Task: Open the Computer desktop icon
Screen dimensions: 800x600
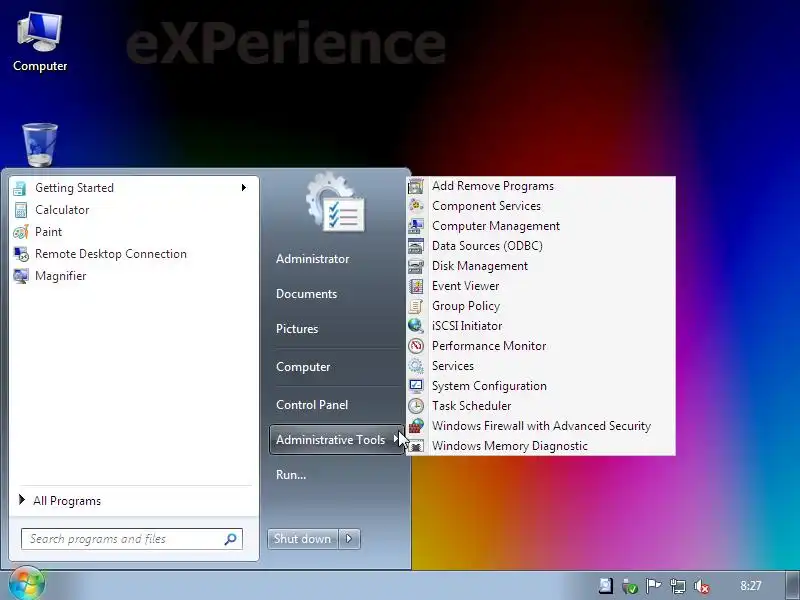Action: tap(40, 41)
